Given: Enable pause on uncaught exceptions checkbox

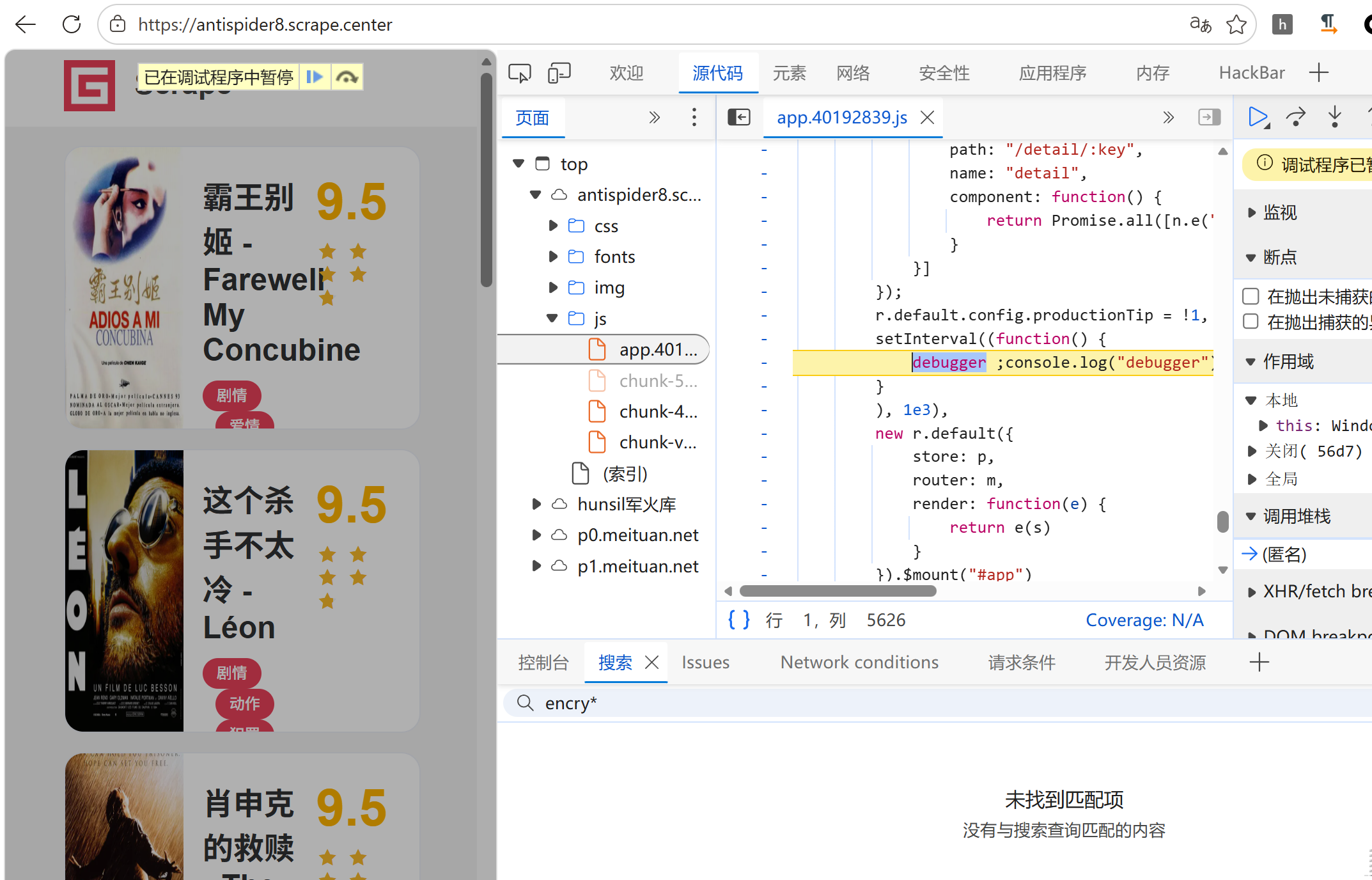Looking at the screenshot, I should (x=1251, y=297).
